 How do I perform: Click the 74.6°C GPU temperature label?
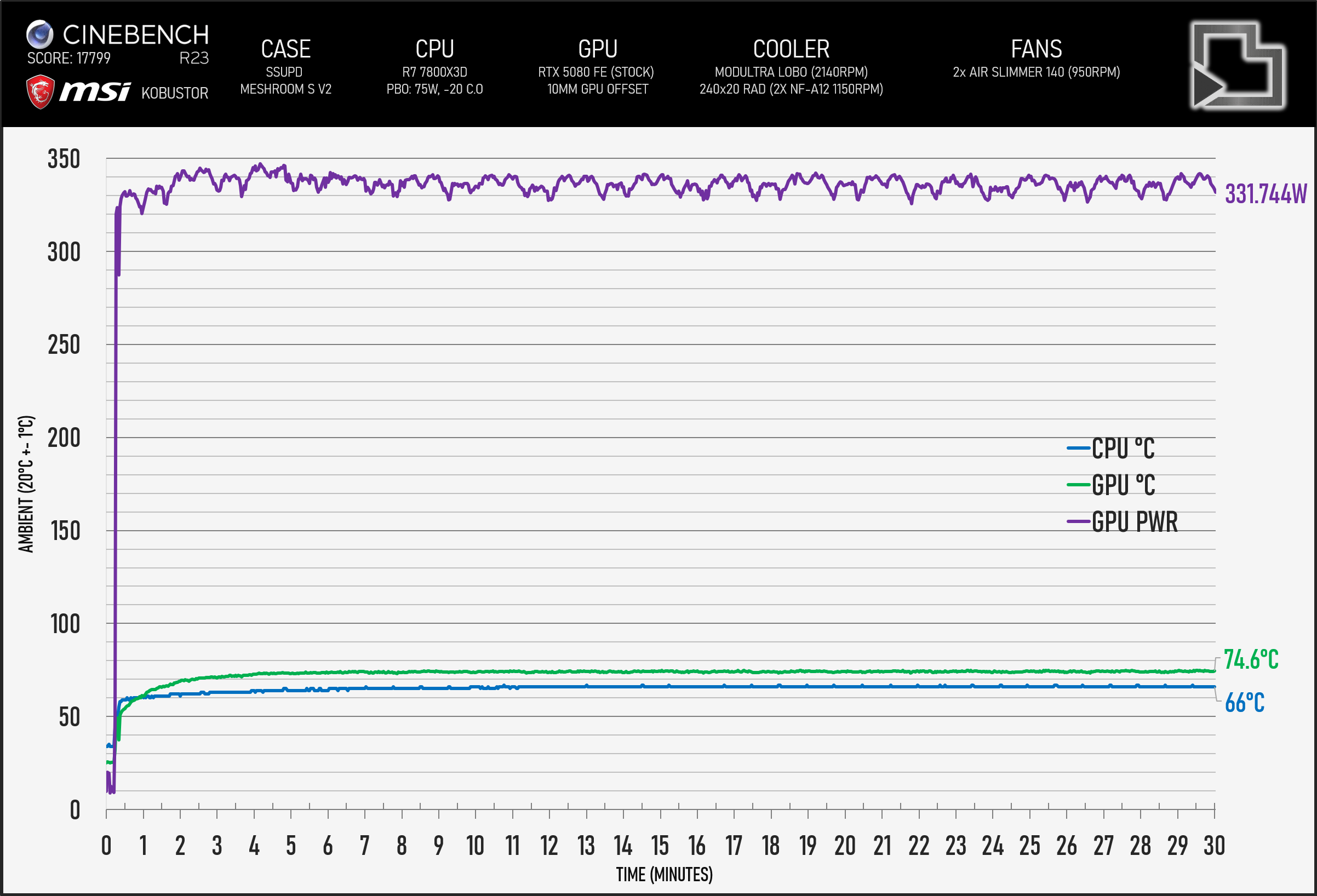pos(1251,660)
